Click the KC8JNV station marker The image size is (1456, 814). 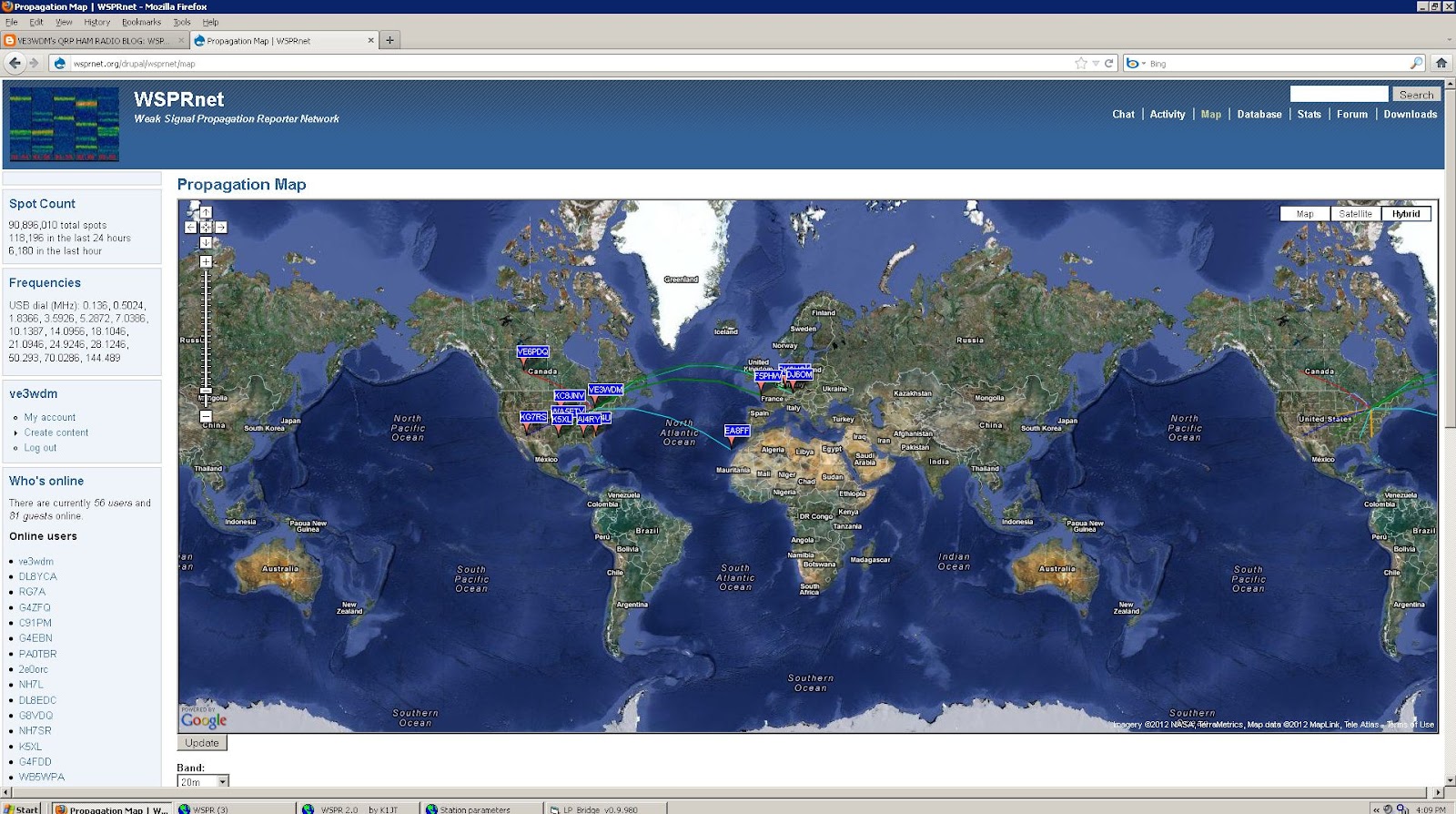570,395
